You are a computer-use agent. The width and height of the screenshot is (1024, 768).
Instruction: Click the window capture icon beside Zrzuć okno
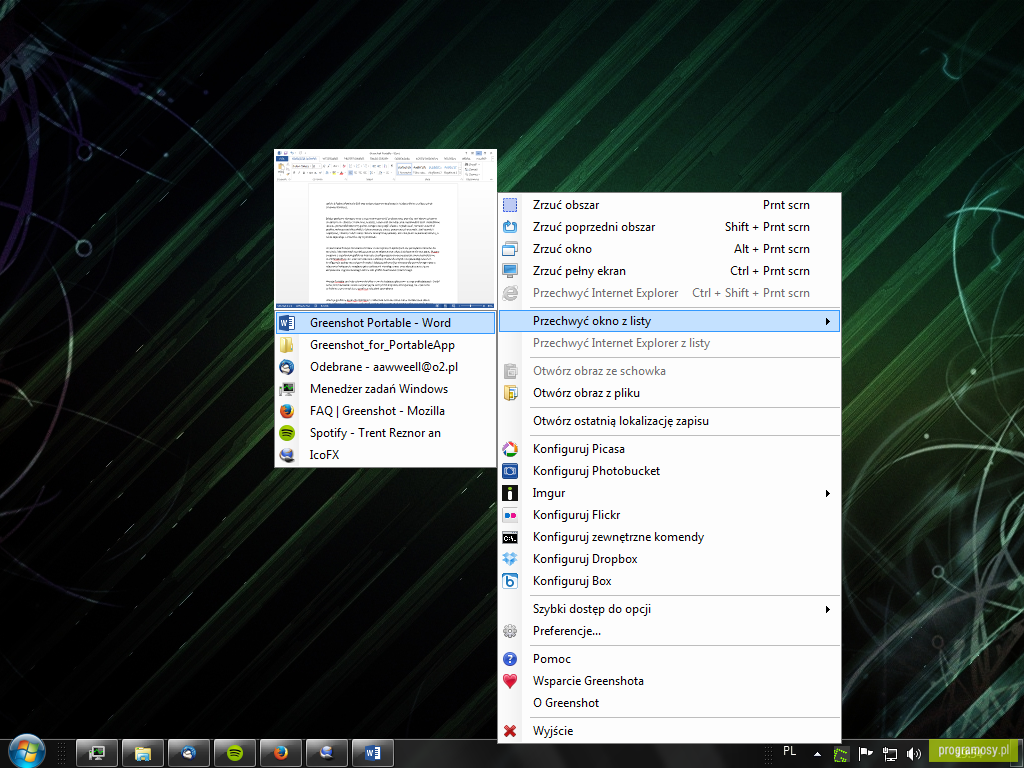510,249
